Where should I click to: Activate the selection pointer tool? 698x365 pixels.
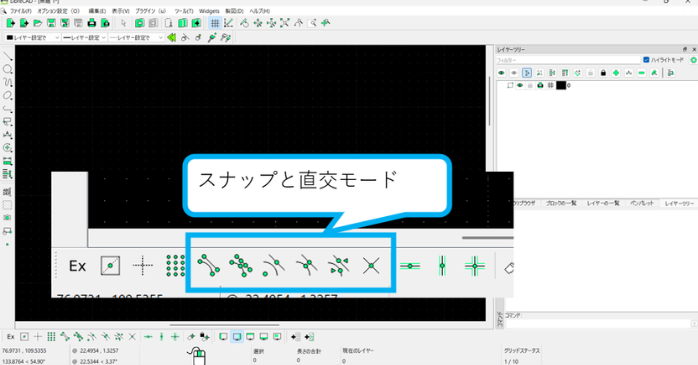(x=124, y=23)
